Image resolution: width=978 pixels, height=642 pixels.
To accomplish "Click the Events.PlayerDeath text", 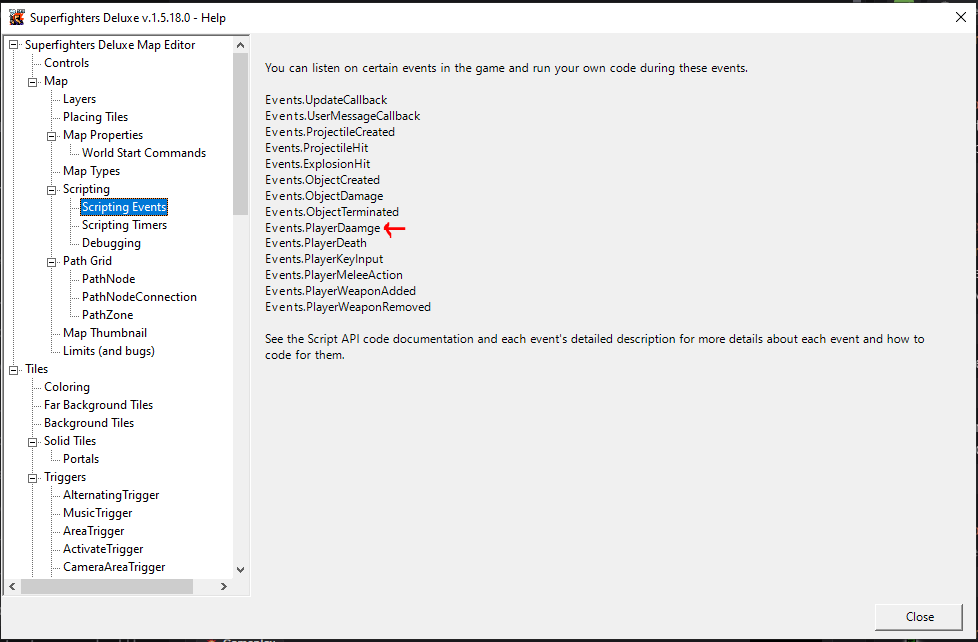I will point(316,243).
